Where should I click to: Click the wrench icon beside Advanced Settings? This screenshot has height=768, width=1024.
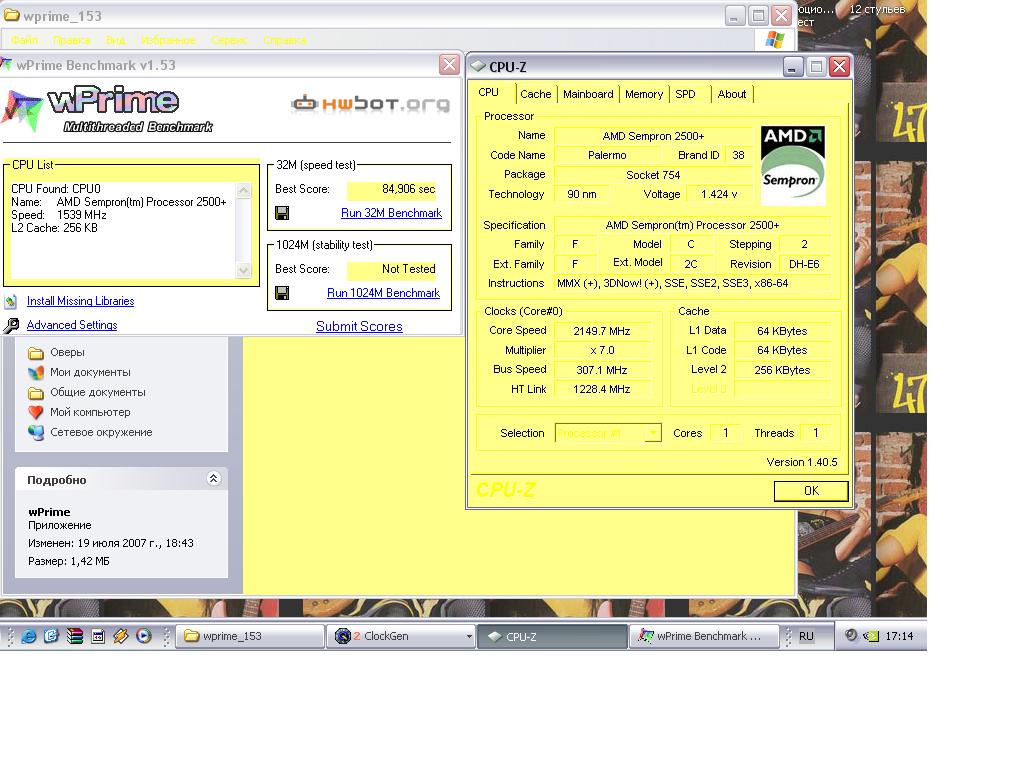[11, 325]
